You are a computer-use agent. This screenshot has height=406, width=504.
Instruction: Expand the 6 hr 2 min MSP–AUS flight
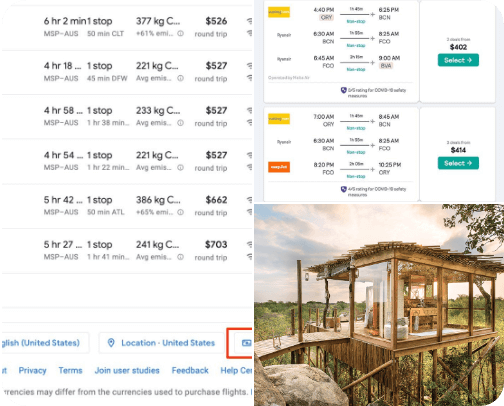click(127, 27)
